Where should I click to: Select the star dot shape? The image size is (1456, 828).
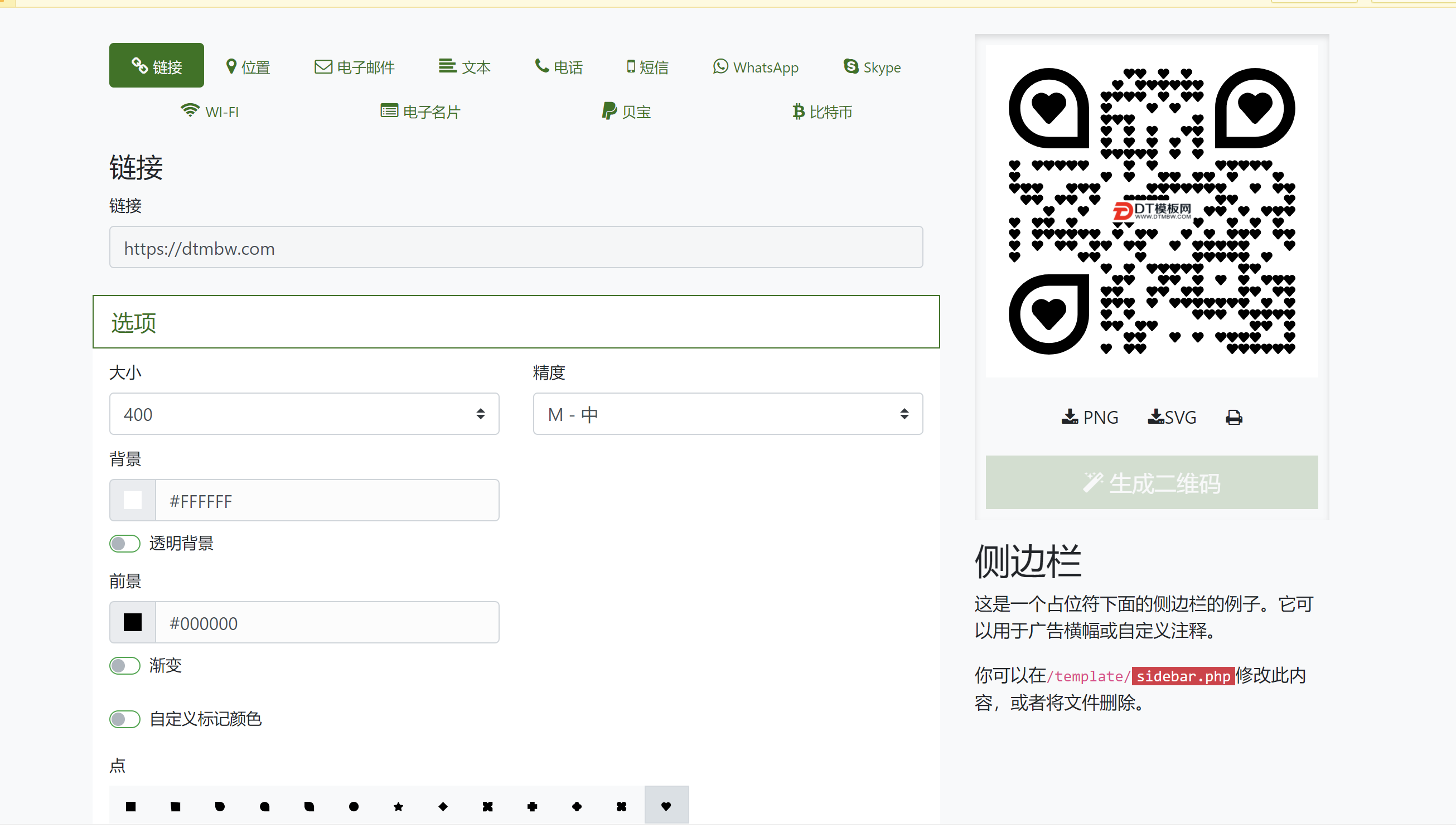[398, 806]
